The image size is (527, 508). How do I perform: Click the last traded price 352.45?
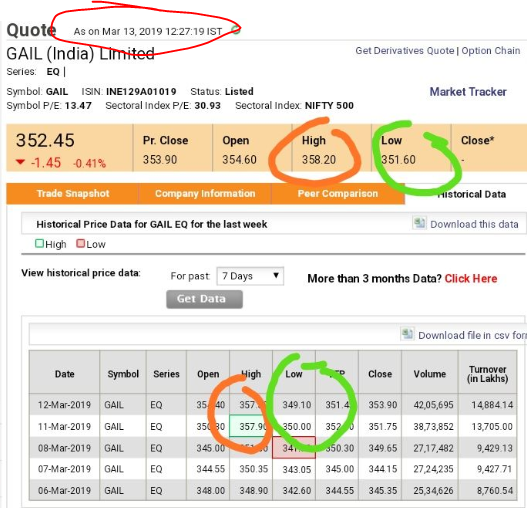pos(45,140)
